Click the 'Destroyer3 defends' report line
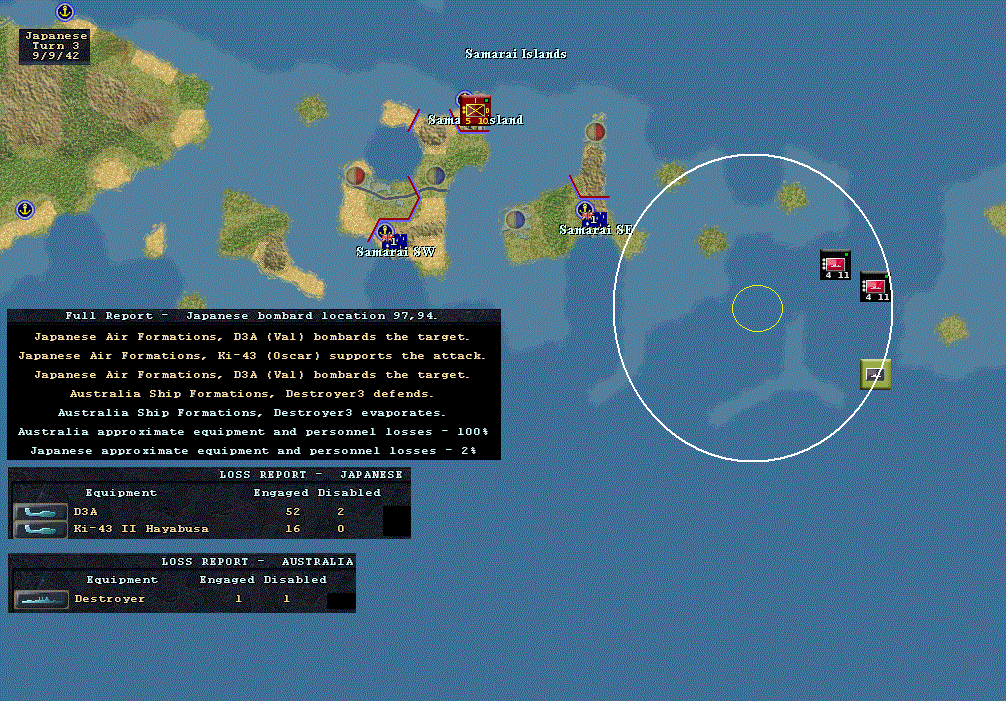The width and height of the screenshot is (1006, 701). [252, 394]
